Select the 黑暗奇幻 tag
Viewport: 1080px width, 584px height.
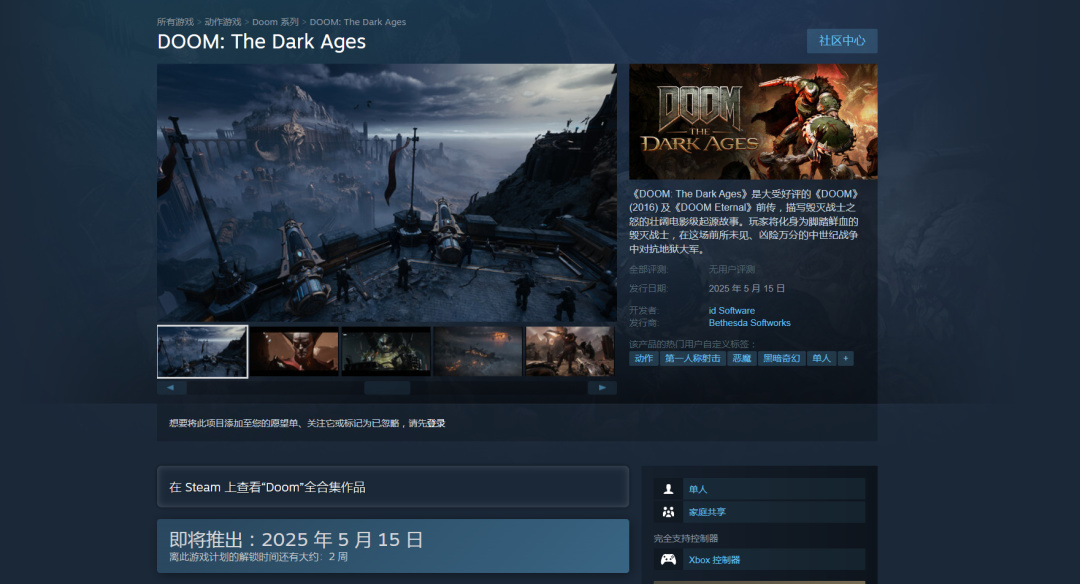click(782, 358)
